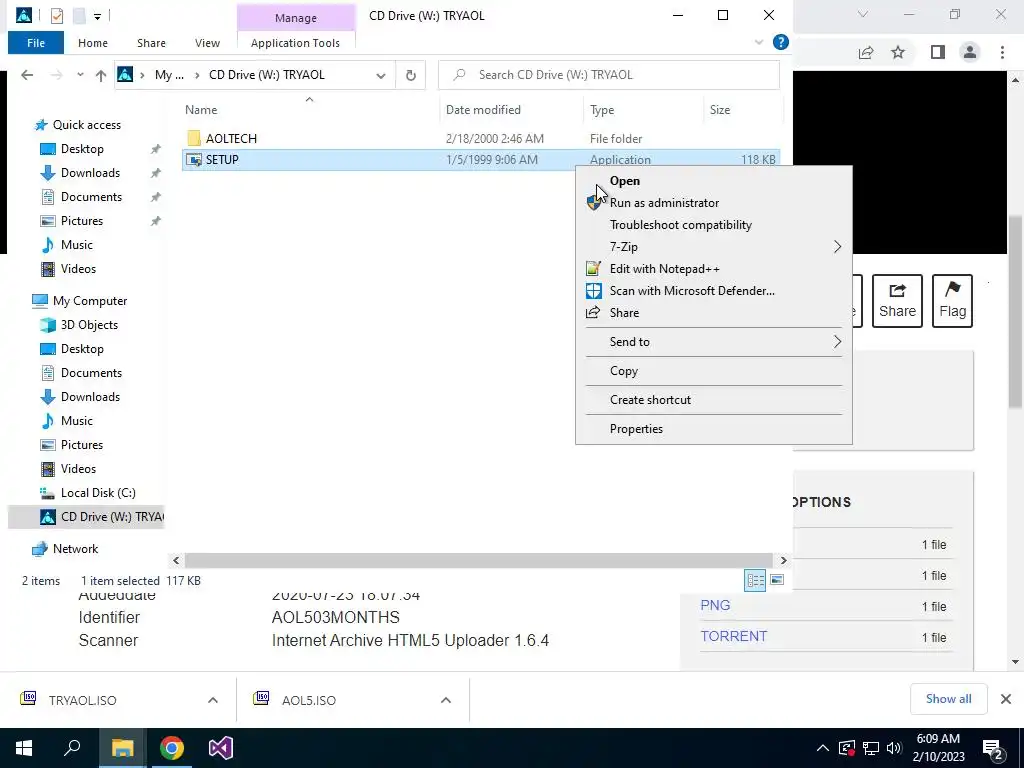Click Show all downloads
Screen dimensions: 1024x768
point(948,699)
